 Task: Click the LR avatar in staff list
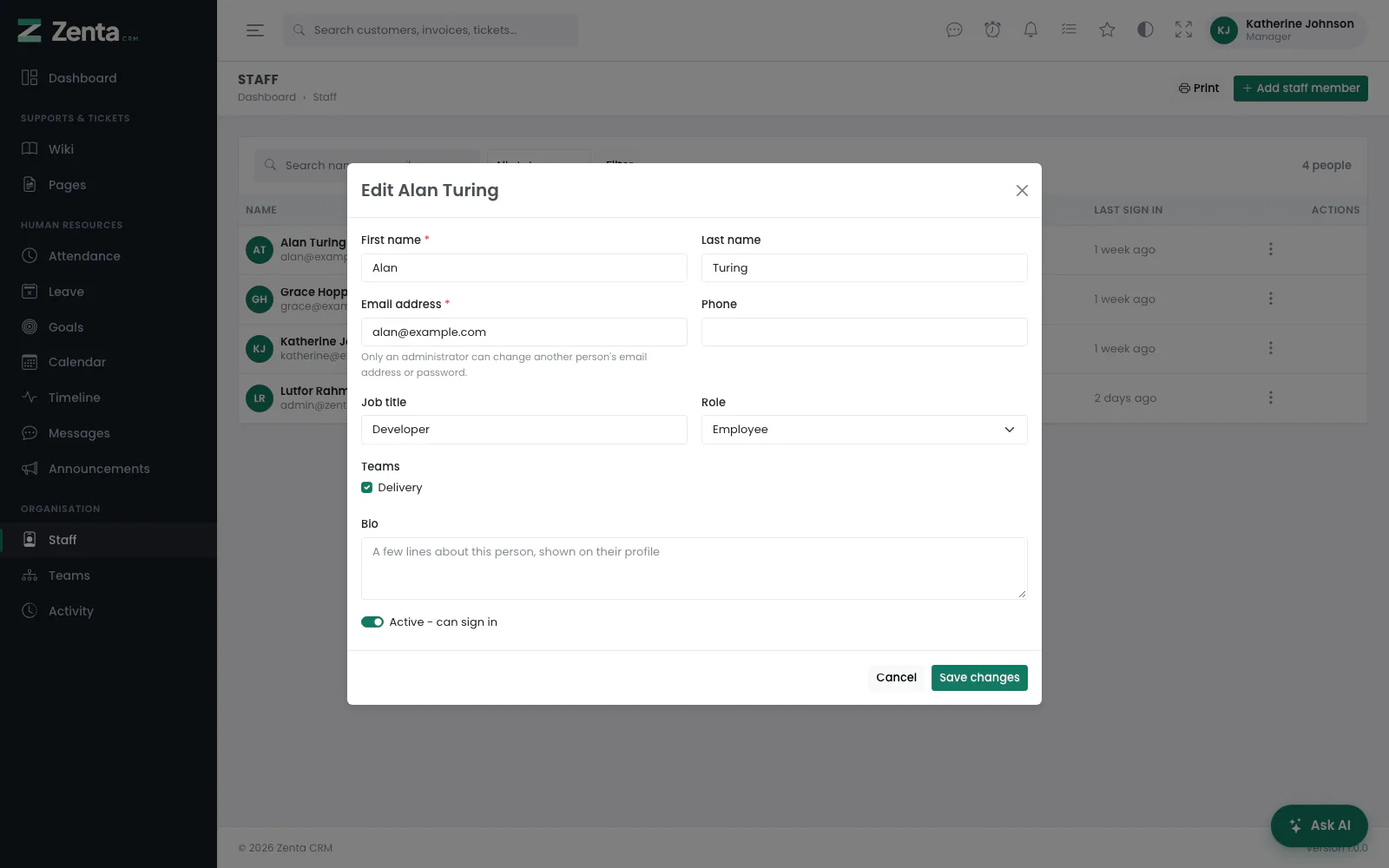(x=260, y=398)
